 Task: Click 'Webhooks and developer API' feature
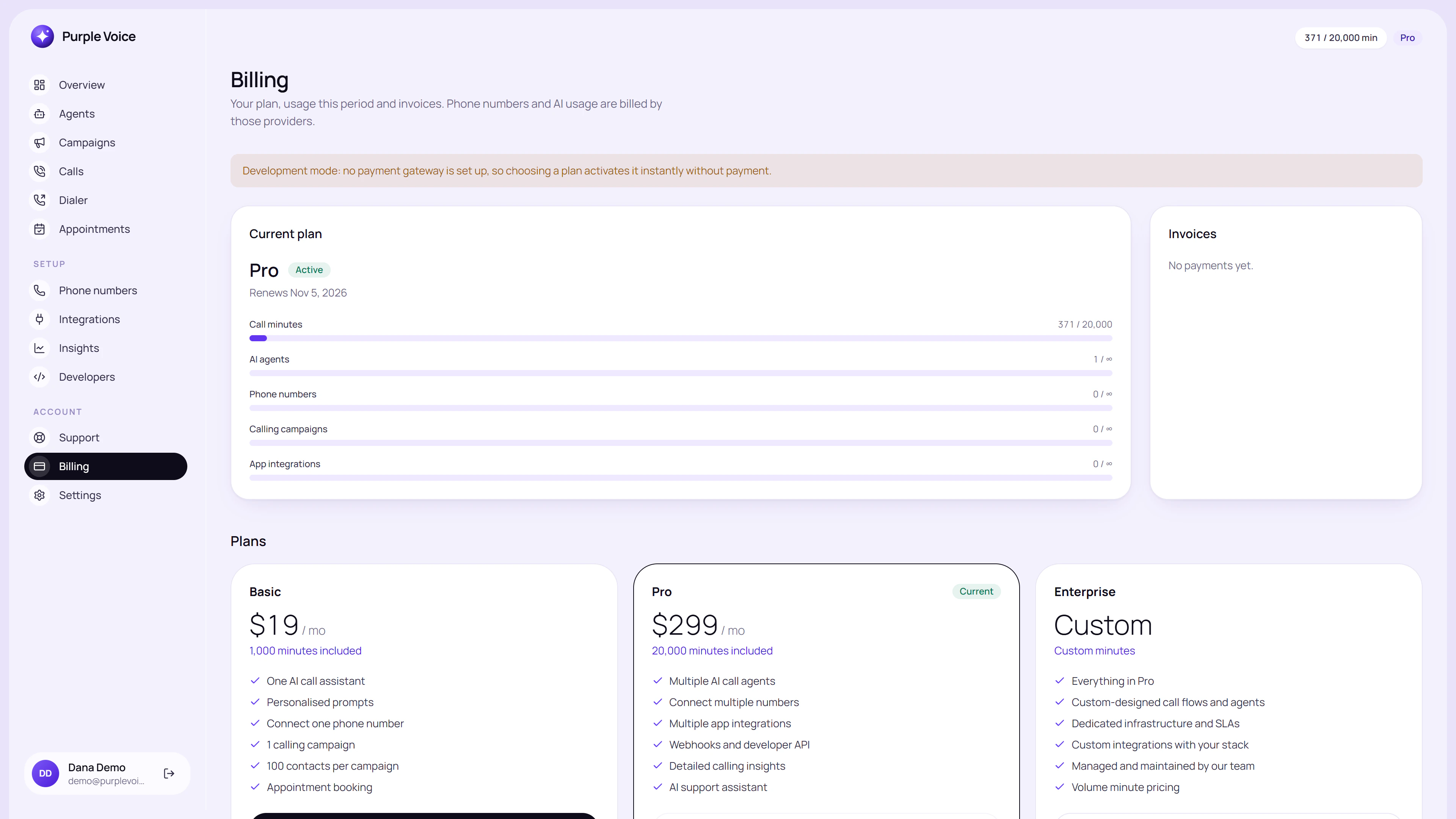point(739,745)
